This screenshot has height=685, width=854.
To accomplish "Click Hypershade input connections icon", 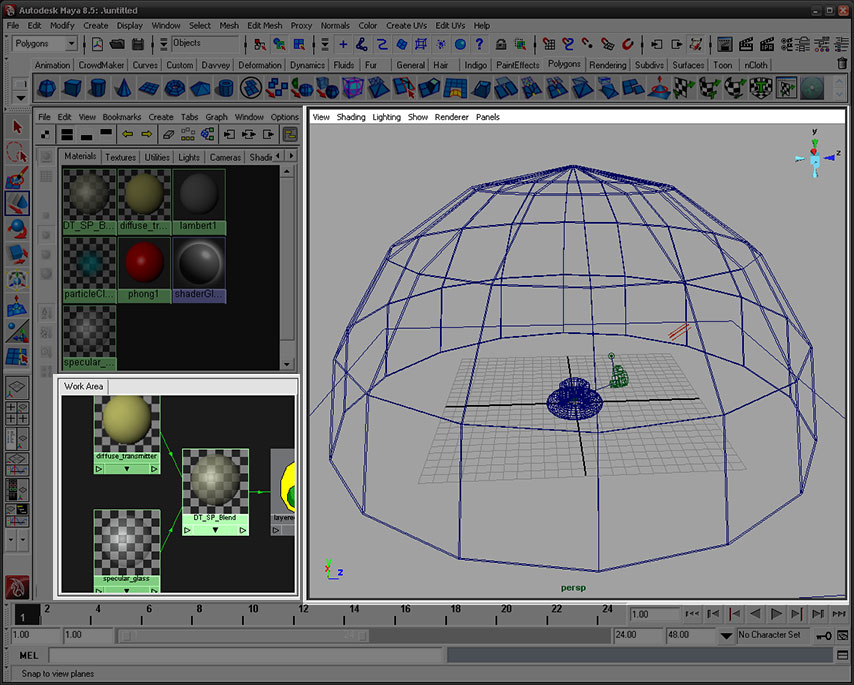I will pyautogui.click(x=229, y=134).
